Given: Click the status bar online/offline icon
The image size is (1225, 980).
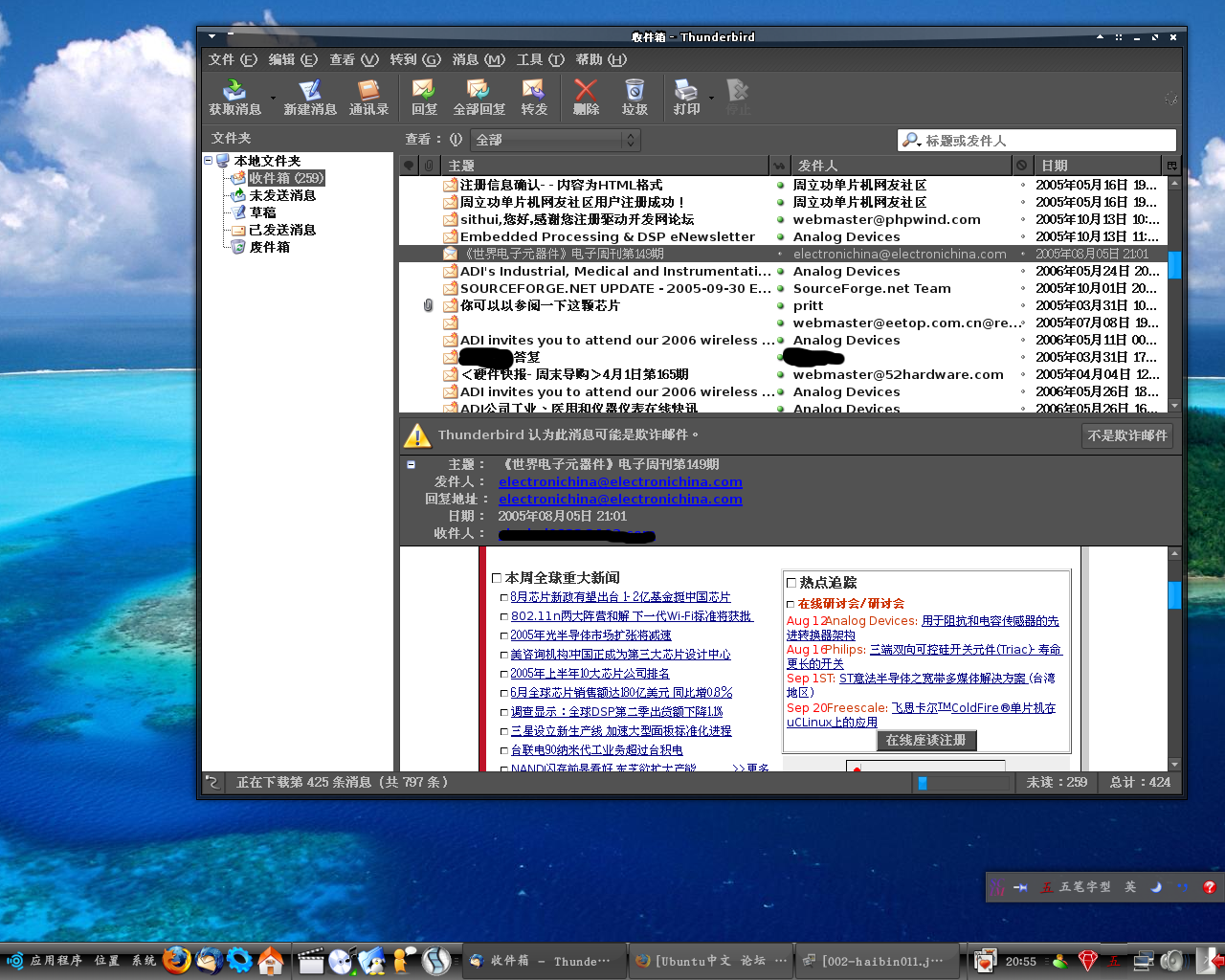Looking at the screenshot, I should 212,782.
